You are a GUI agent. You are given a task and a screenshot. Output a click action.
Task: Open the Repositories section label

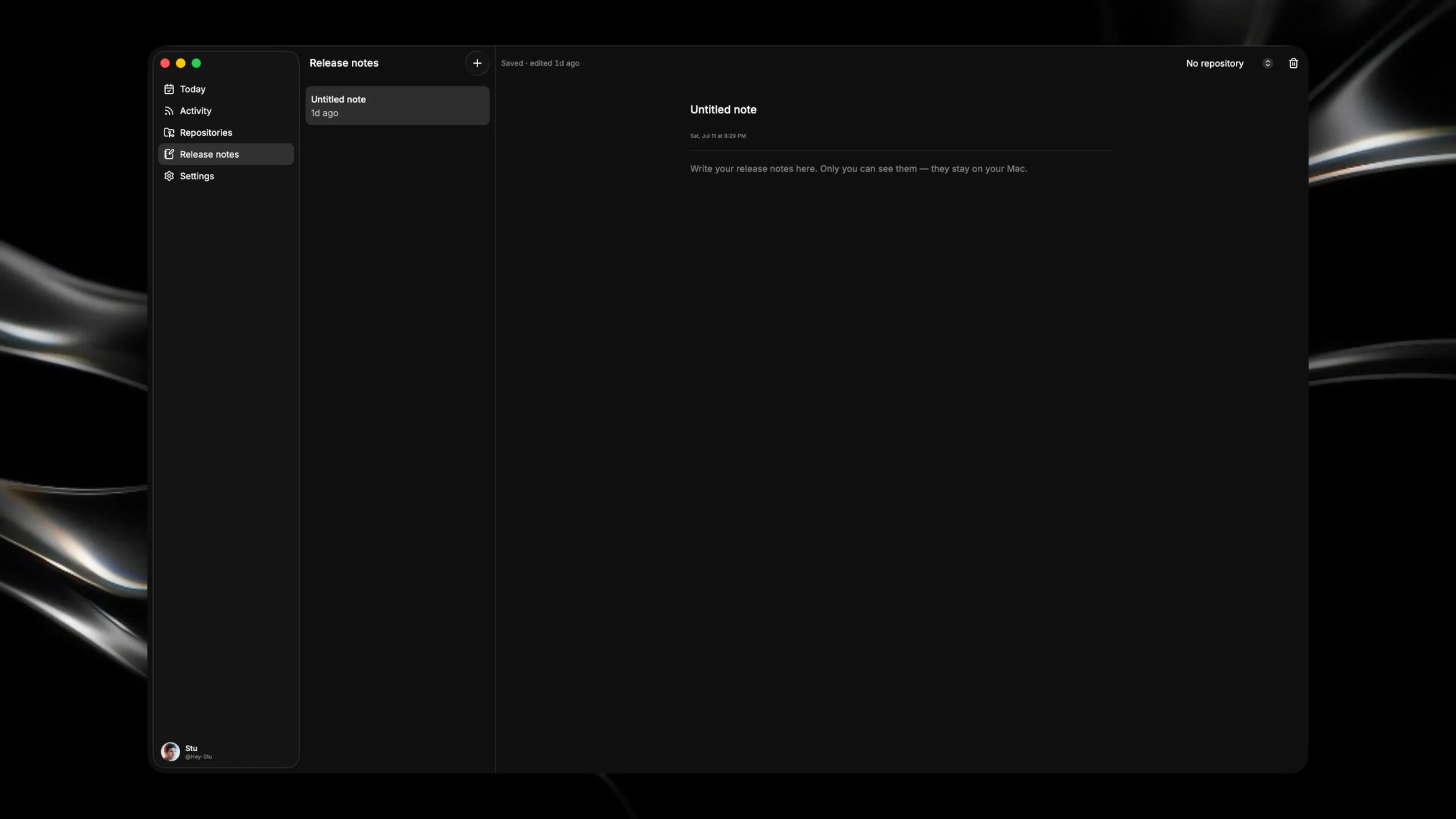[x=206, y=132]
